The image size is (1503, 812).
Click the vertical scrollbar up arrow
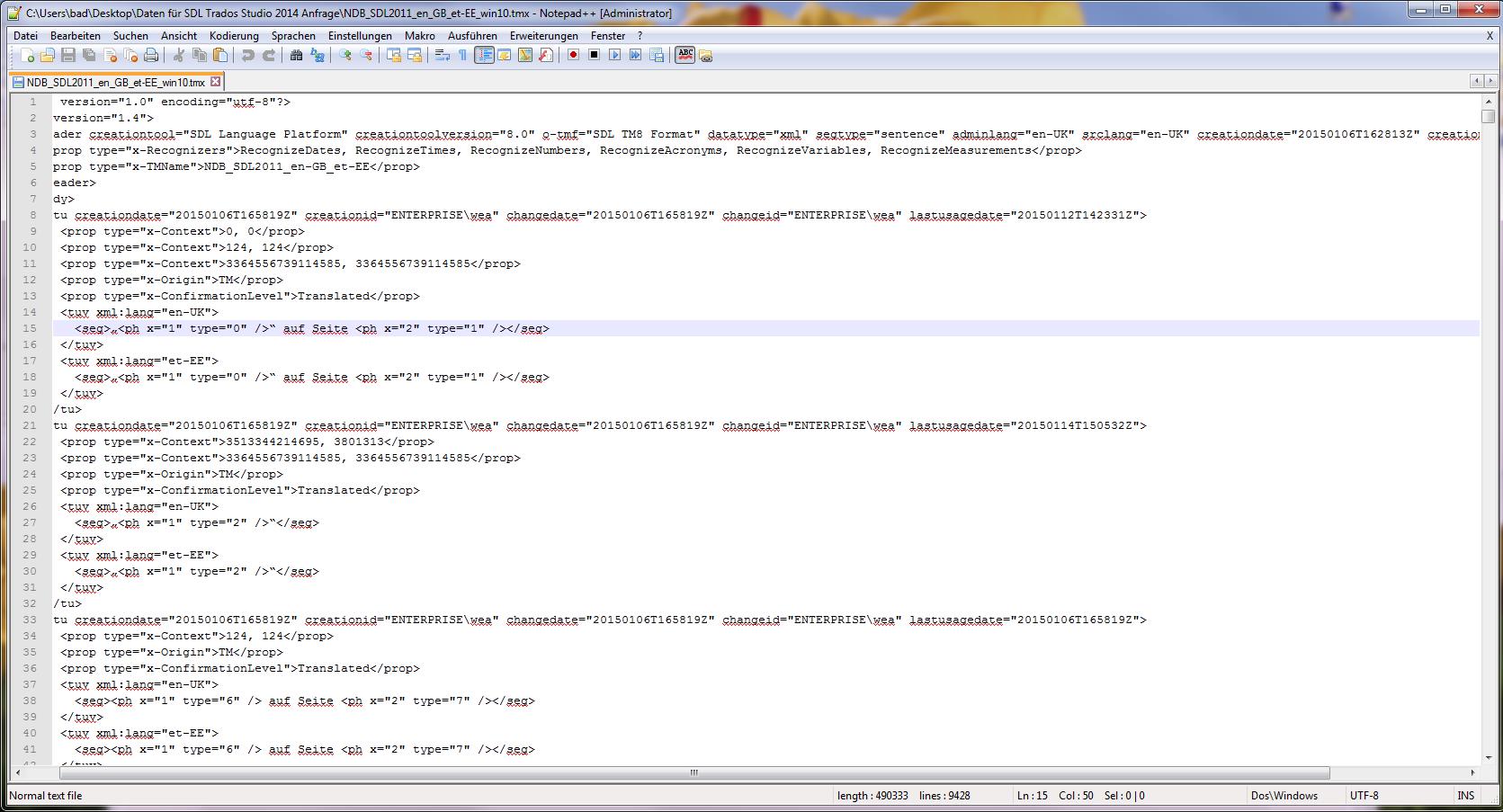pyautogui.click(x=1488, y=101)
